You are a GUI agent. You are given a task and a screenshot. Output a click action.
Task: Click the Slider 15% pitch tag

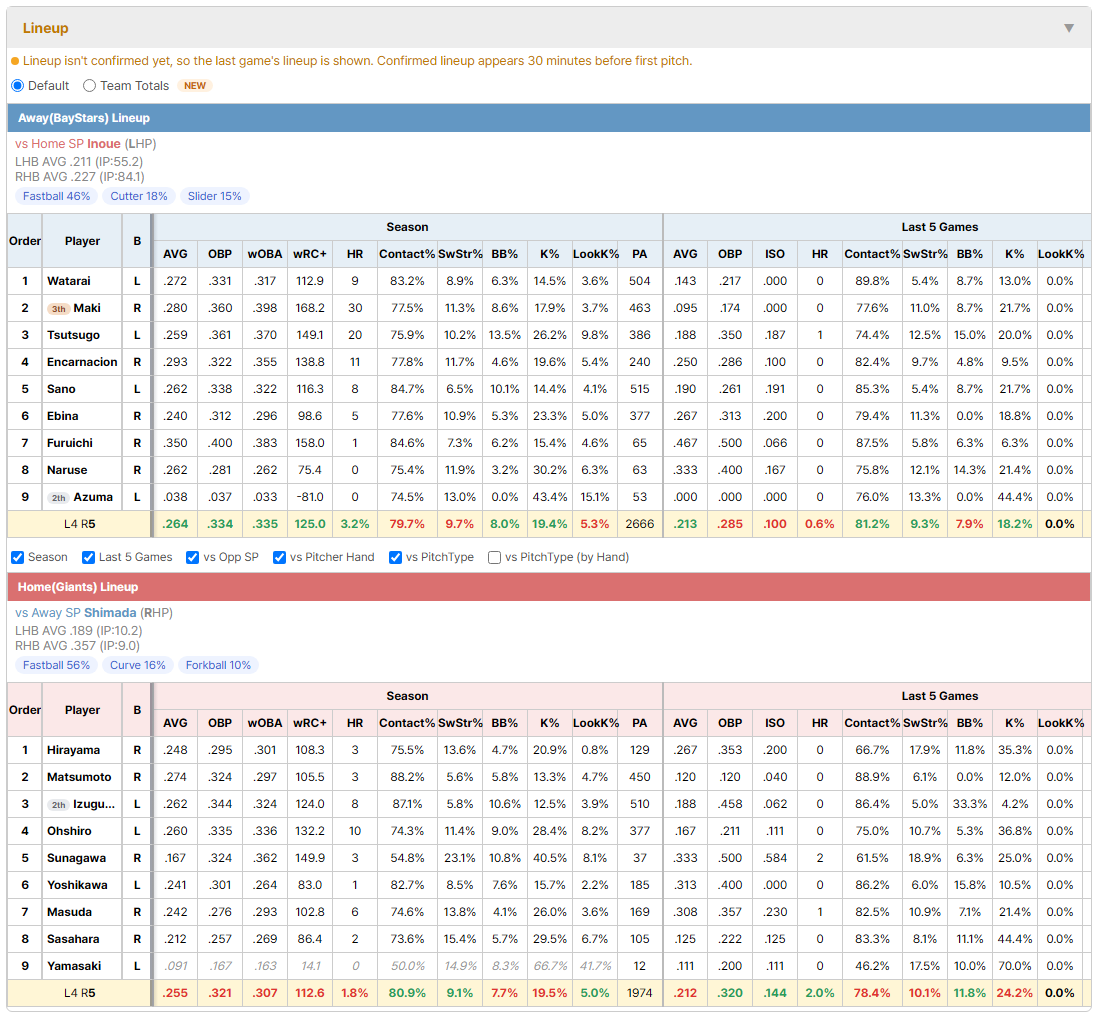214,196
